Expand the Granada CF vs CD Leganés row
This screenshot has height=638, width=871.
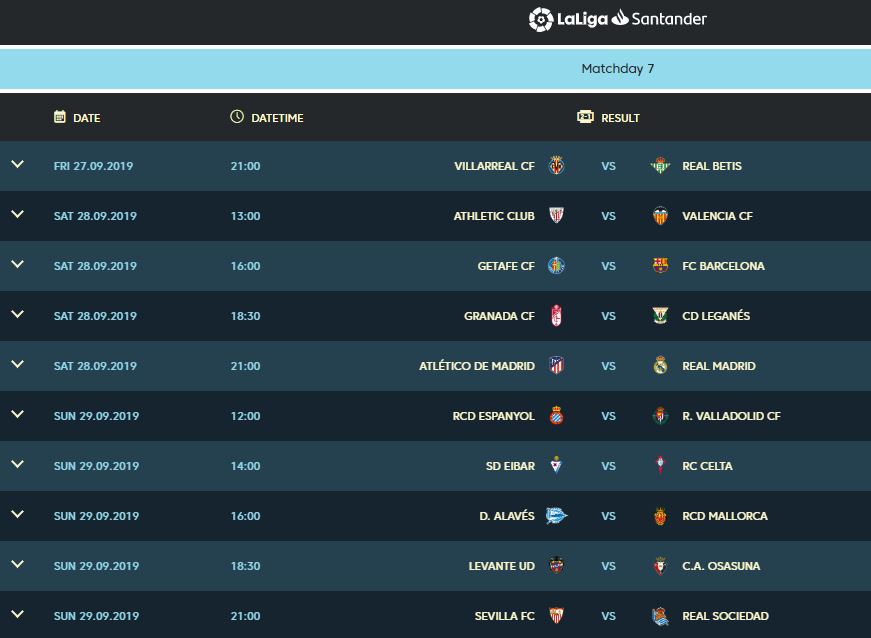[18, 314]
